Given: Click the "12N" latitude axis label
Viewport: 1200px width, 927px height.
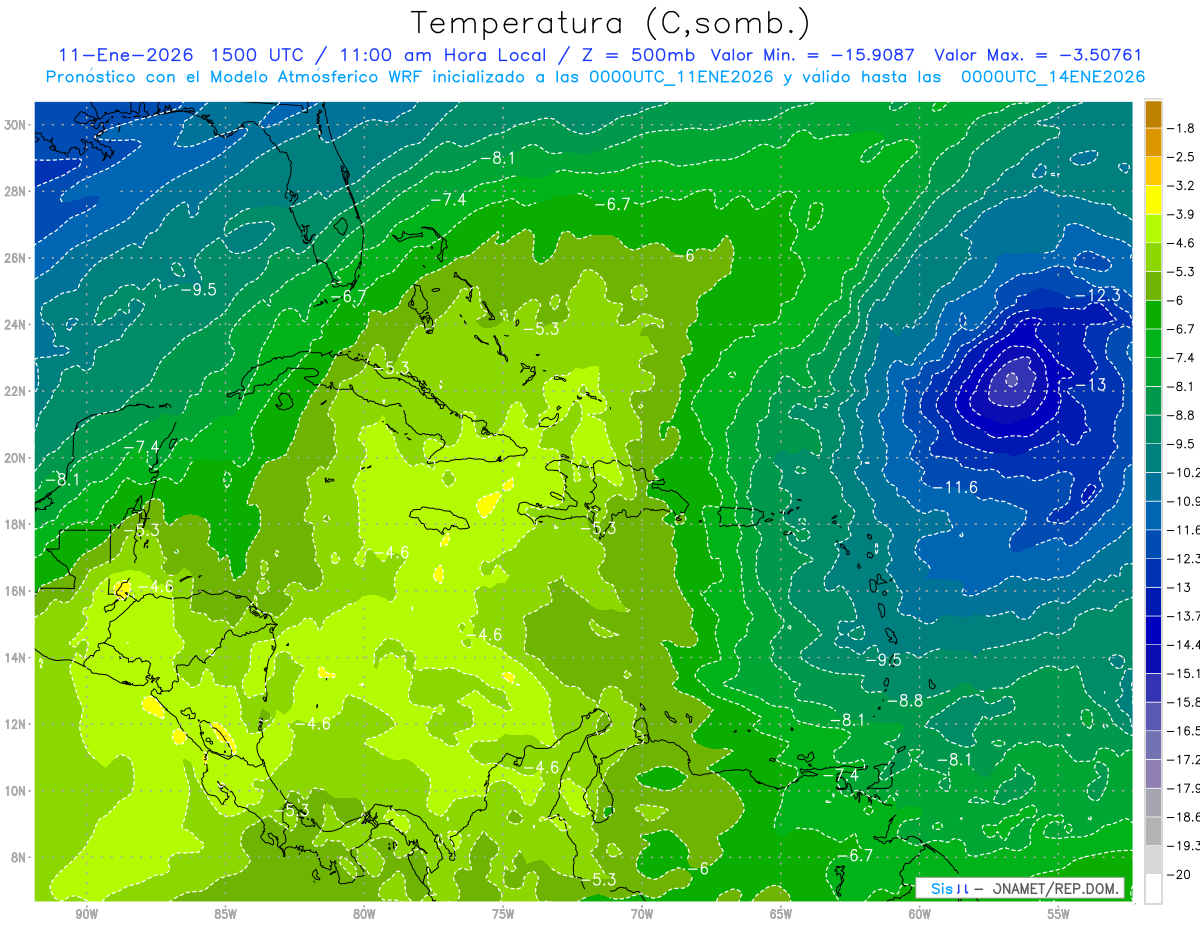Looking at the screenshot, I should 17,723.
